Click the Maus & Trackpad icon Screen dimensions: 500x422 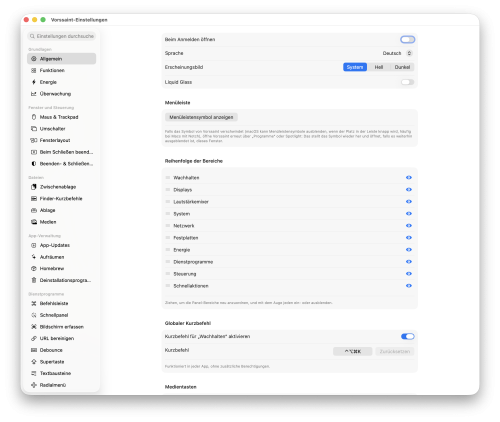(34, 117)
